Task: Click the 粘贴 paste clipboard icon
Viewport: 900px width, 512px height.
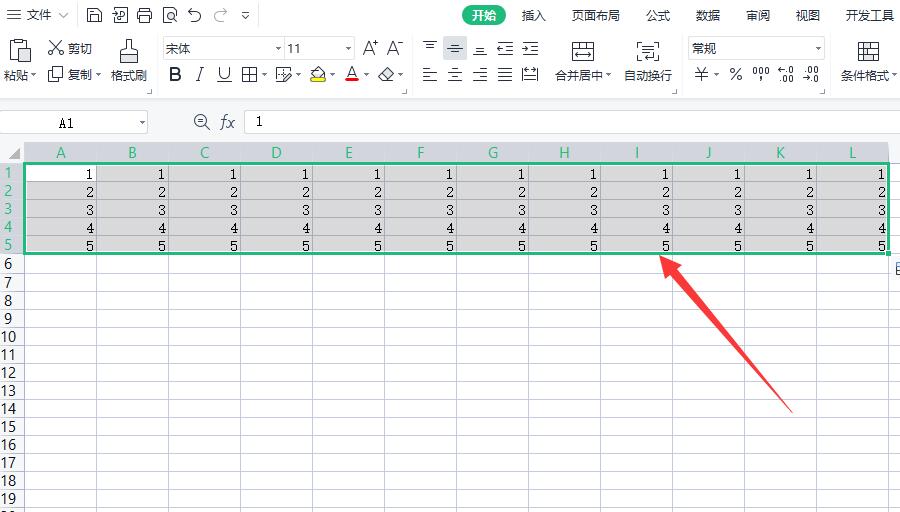Action: click(x=20, y=51)
